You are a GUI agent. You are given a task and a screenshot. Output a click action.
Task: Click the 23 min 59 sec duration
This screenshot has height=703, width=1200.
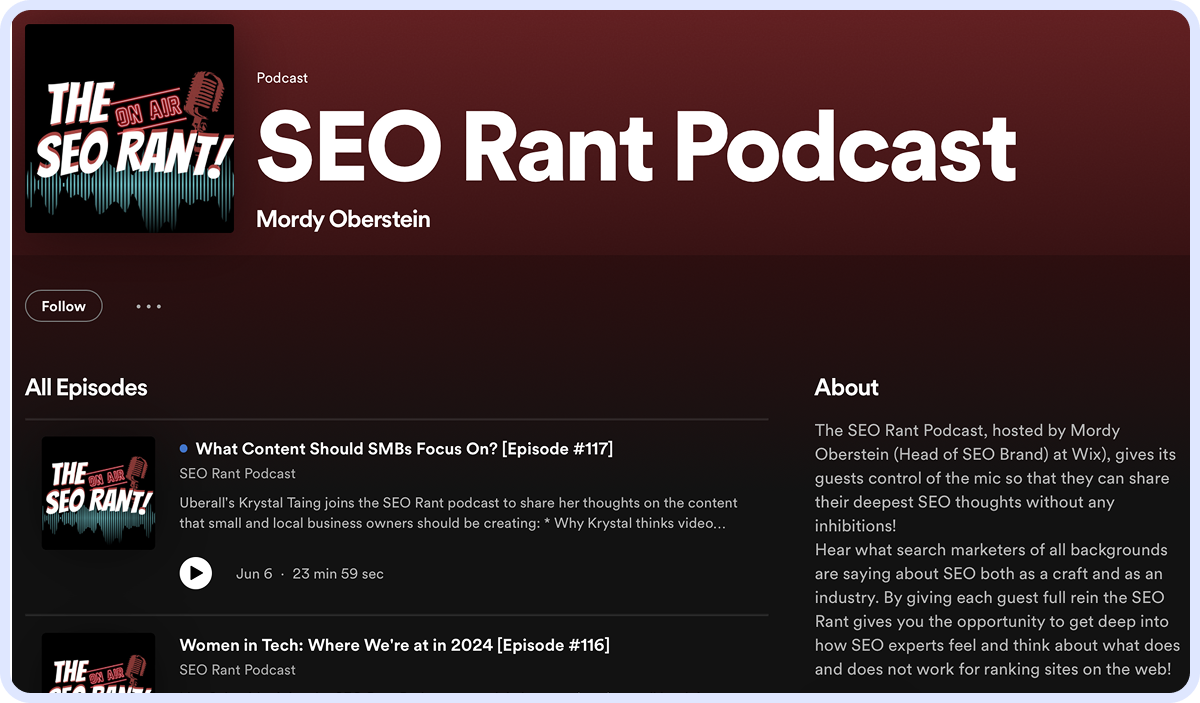[x=338, y=574]
